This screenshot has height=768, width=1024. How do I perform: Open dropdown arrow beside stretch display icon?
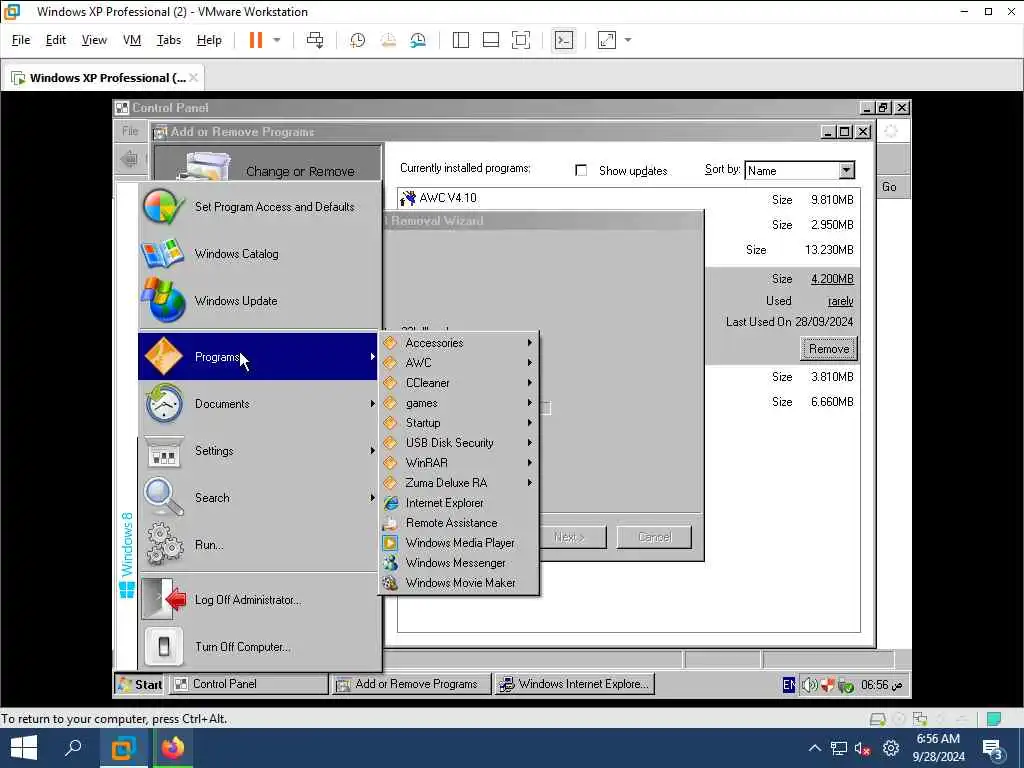click(x=628, y=40)
